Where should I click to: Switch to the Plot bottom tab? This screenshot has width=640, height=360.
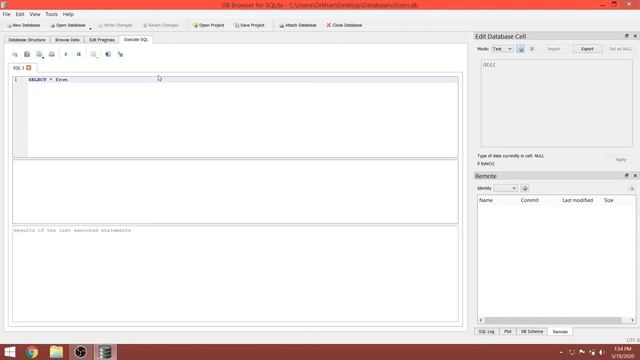pos(507,332)
